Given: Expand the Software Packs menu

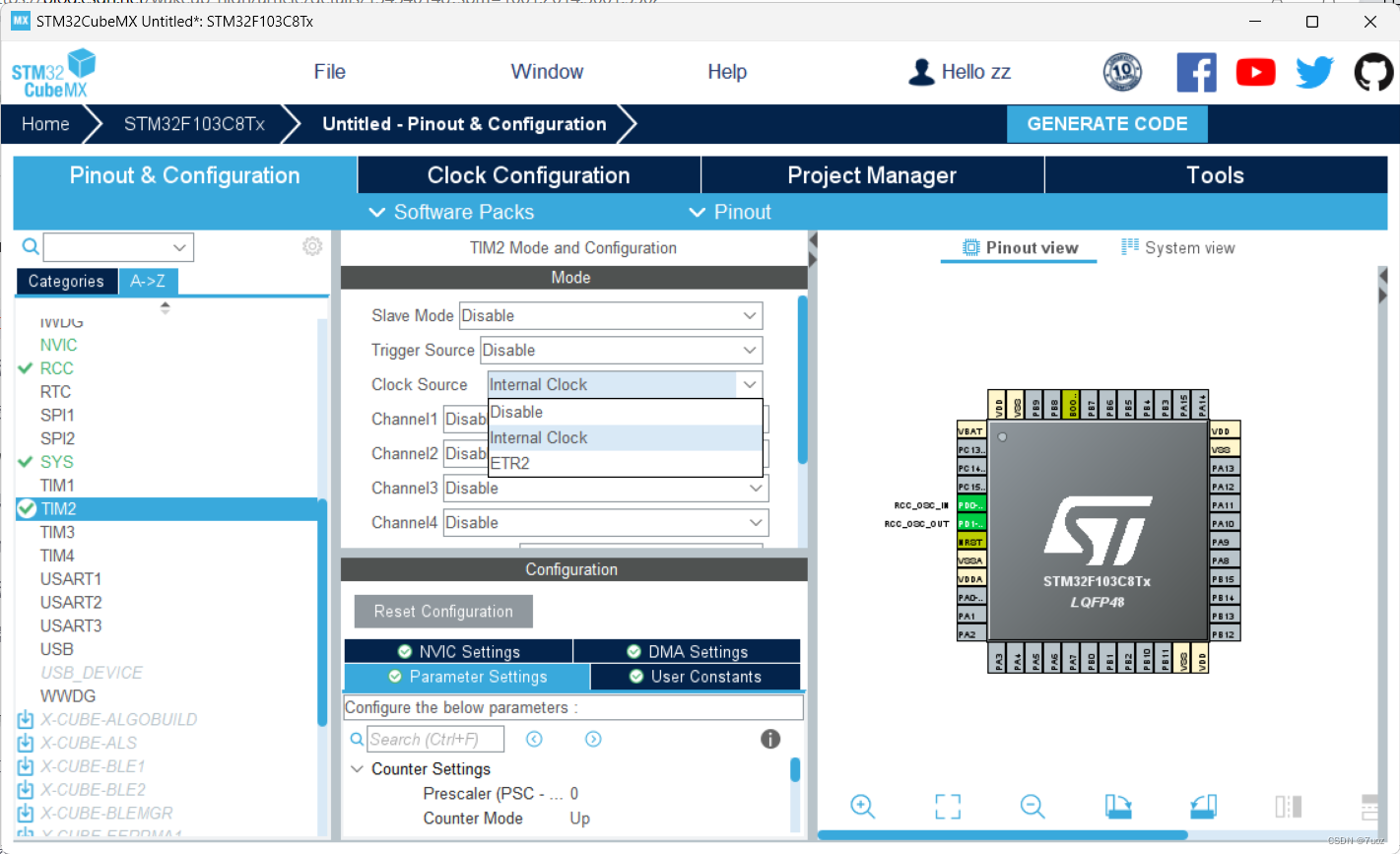Looking at the screenshot, I should [x=451, y=212].
